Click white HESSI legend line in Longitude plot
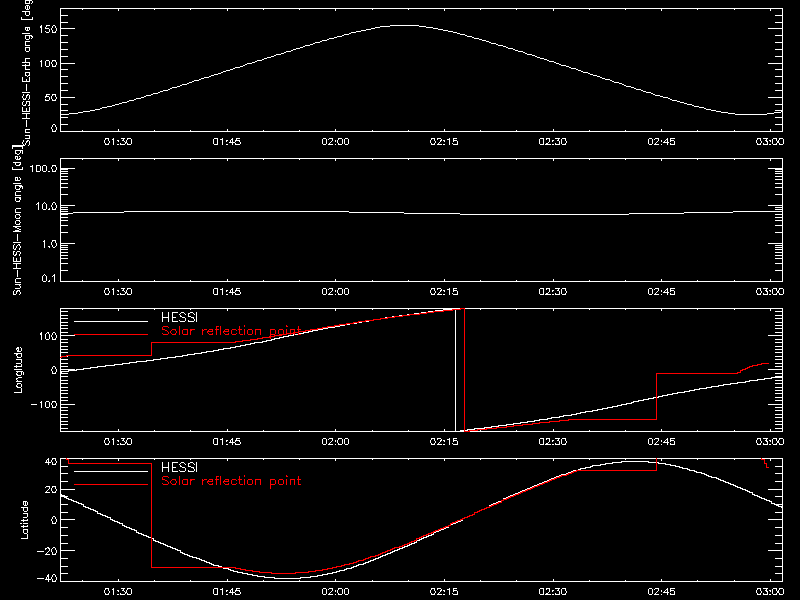The height and width of the screenshot is (600, 800). click(x=111, y=321)
